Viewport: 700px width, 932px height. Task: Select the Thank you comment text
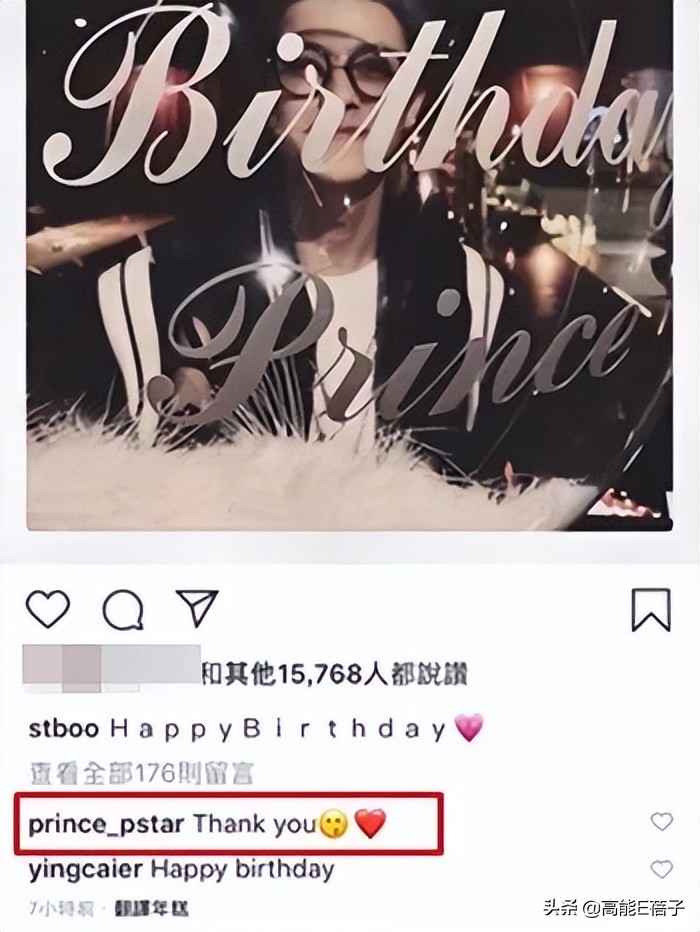(254, 824)
